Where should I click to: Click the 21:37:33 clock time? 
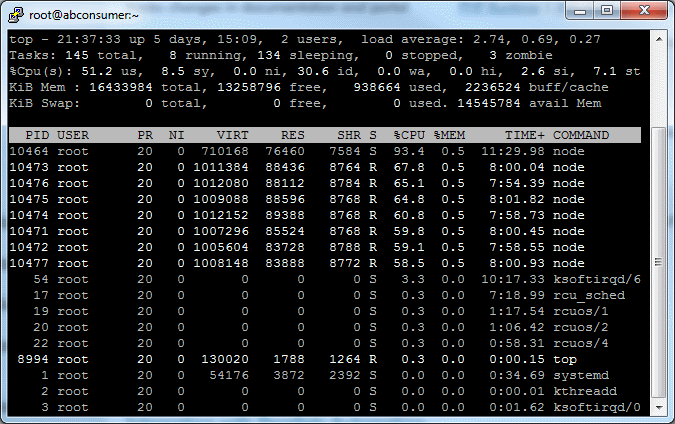[x=89, y=40]
